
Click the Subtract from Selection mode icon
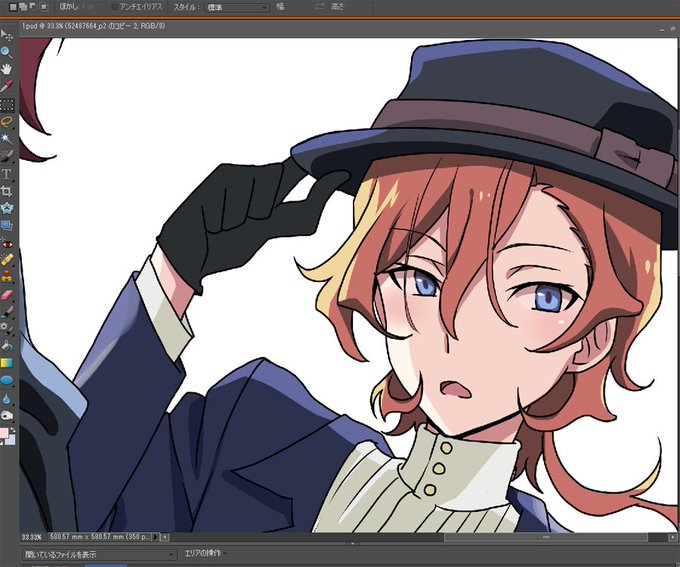33,7
